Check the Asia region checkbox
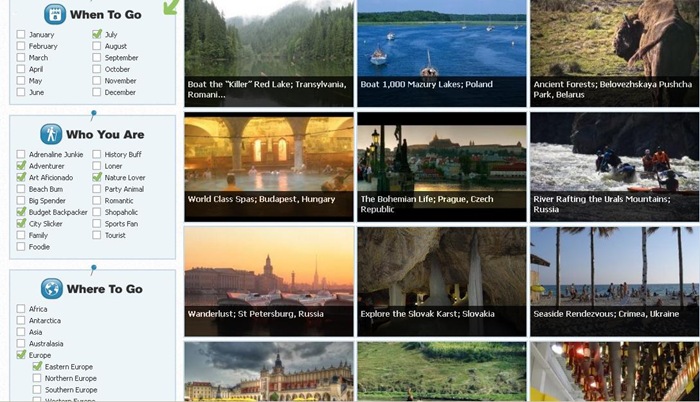The width and height of the screenshot is (700, 402). [21, 332]
